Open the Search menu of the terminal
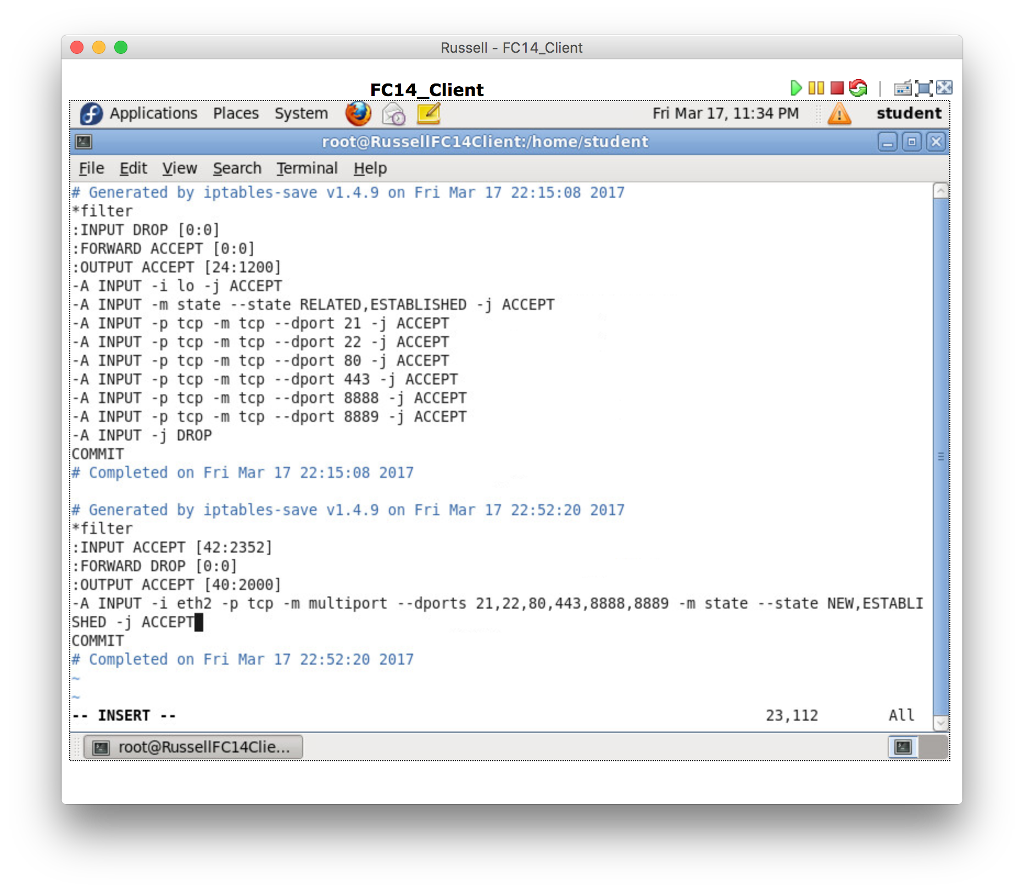This screenshot has height=892, width=1024. (237, 168)
